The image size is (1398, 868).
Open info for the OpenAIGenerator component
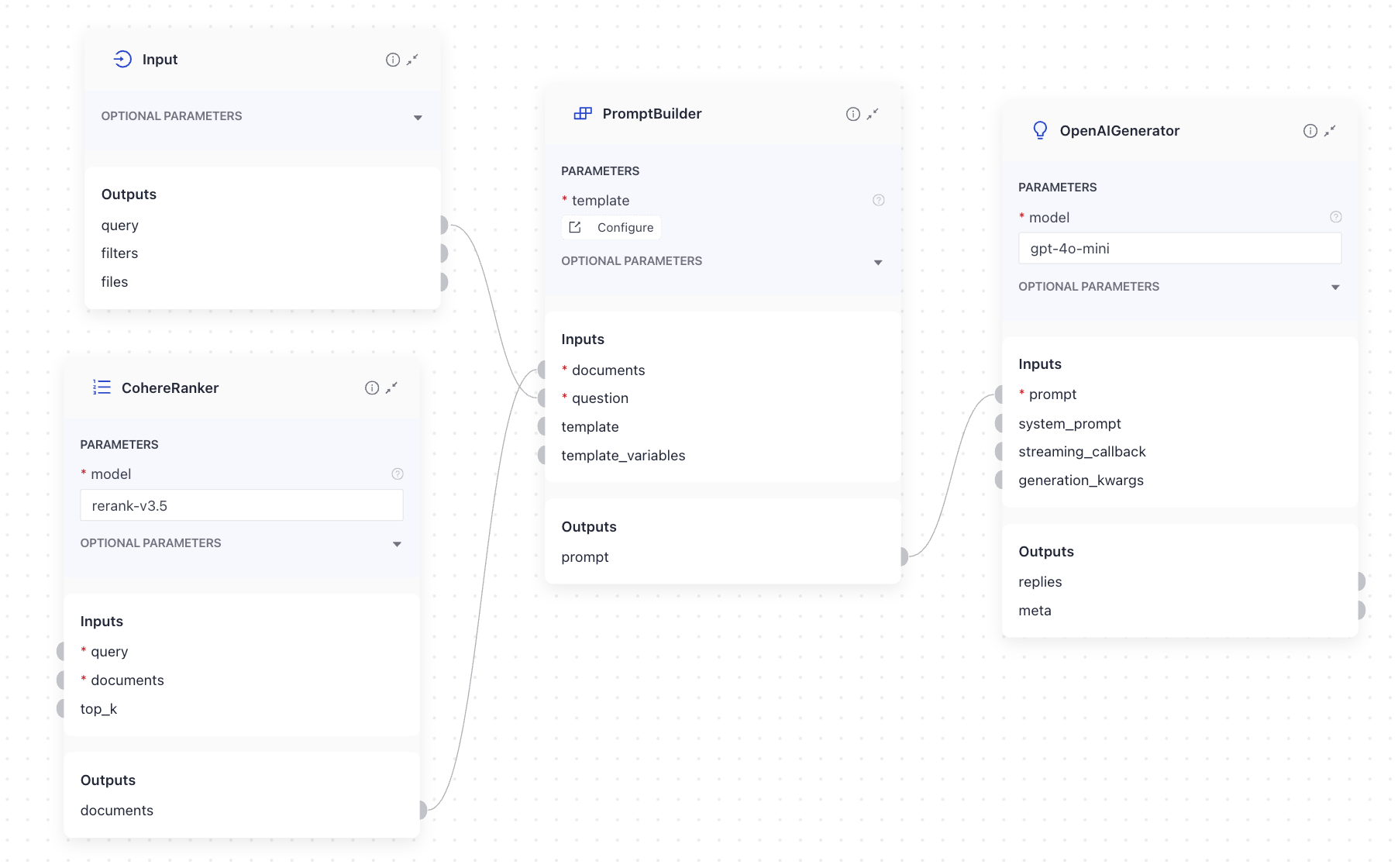1309,130
